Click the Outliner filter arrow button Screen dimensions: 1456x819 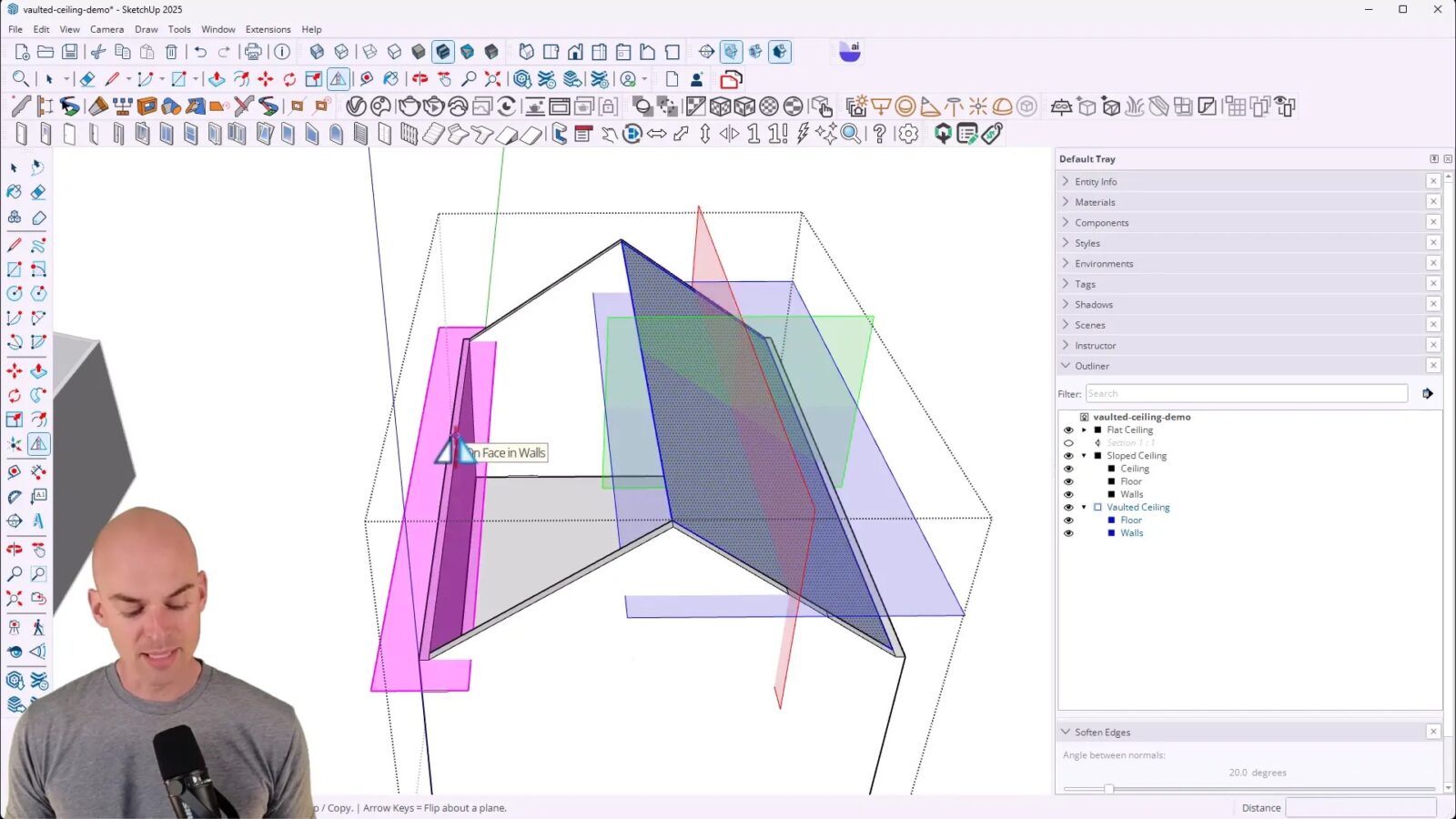point(1428,393)
